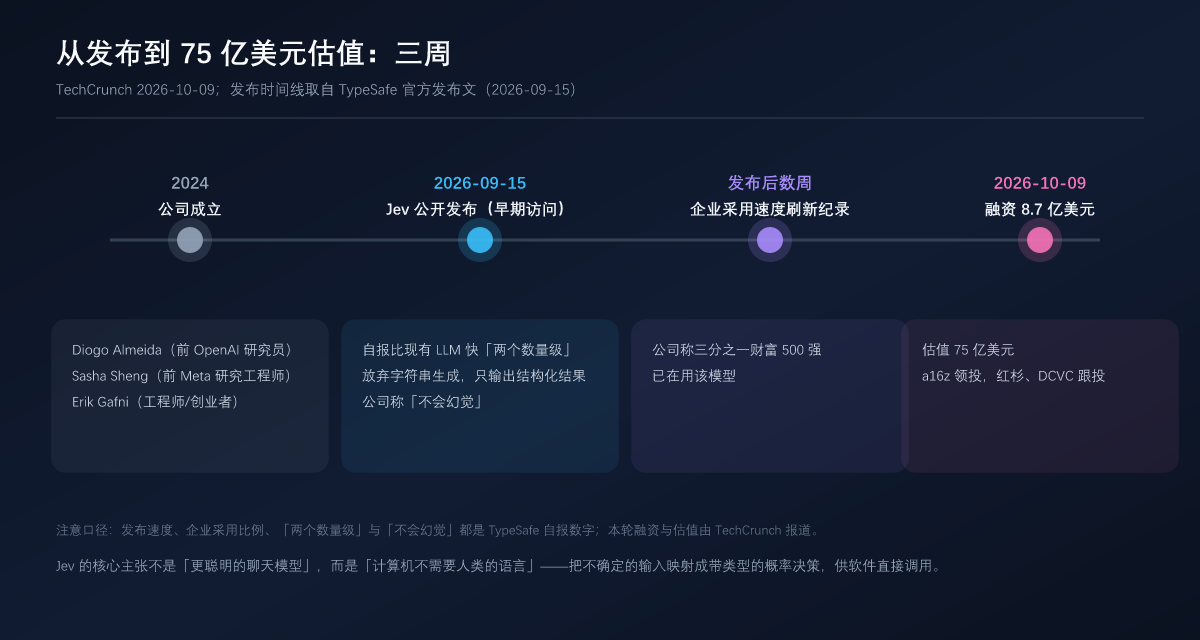Select the title 从发布到 75 亿美元估值：三周

(x=254, y=53)
